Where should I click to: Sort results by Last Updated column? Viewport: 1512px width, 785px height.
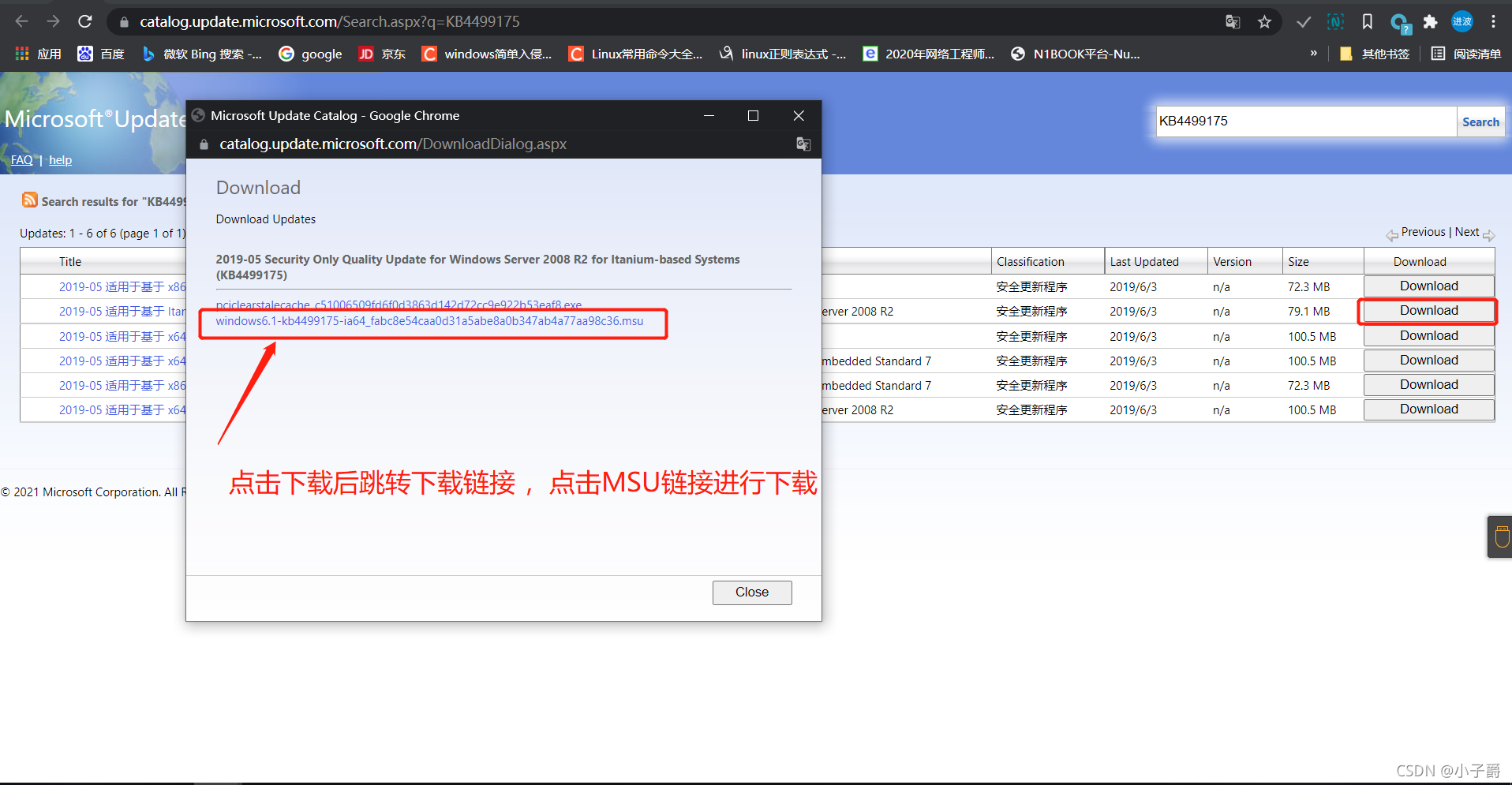pyautogui.click(x=1144, y=262)
